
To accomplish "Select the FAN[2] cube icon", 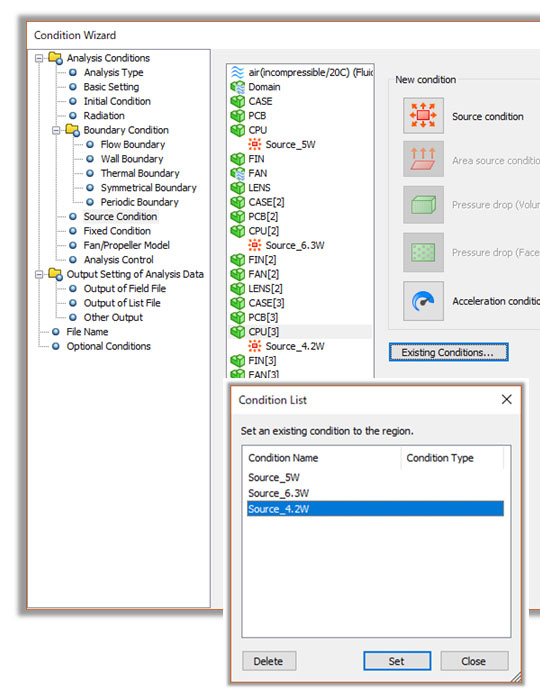I will pyautogui.click(x=238, y=274).
